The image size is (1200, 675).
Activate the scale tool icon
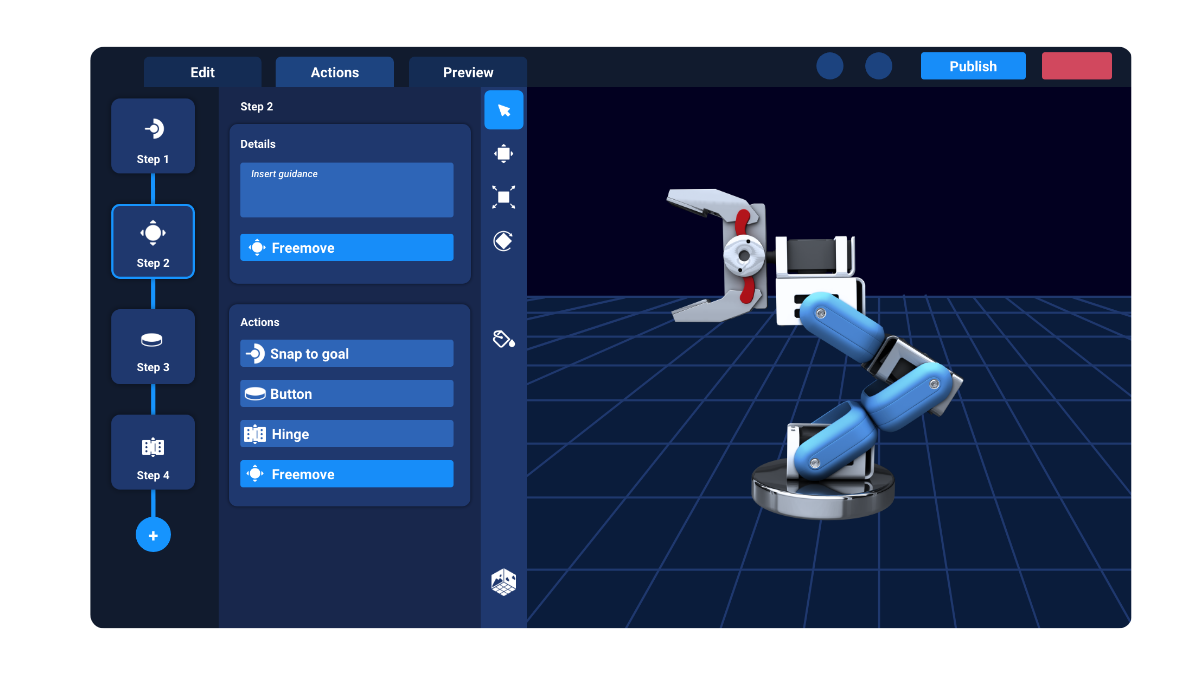tap(504, 197)
